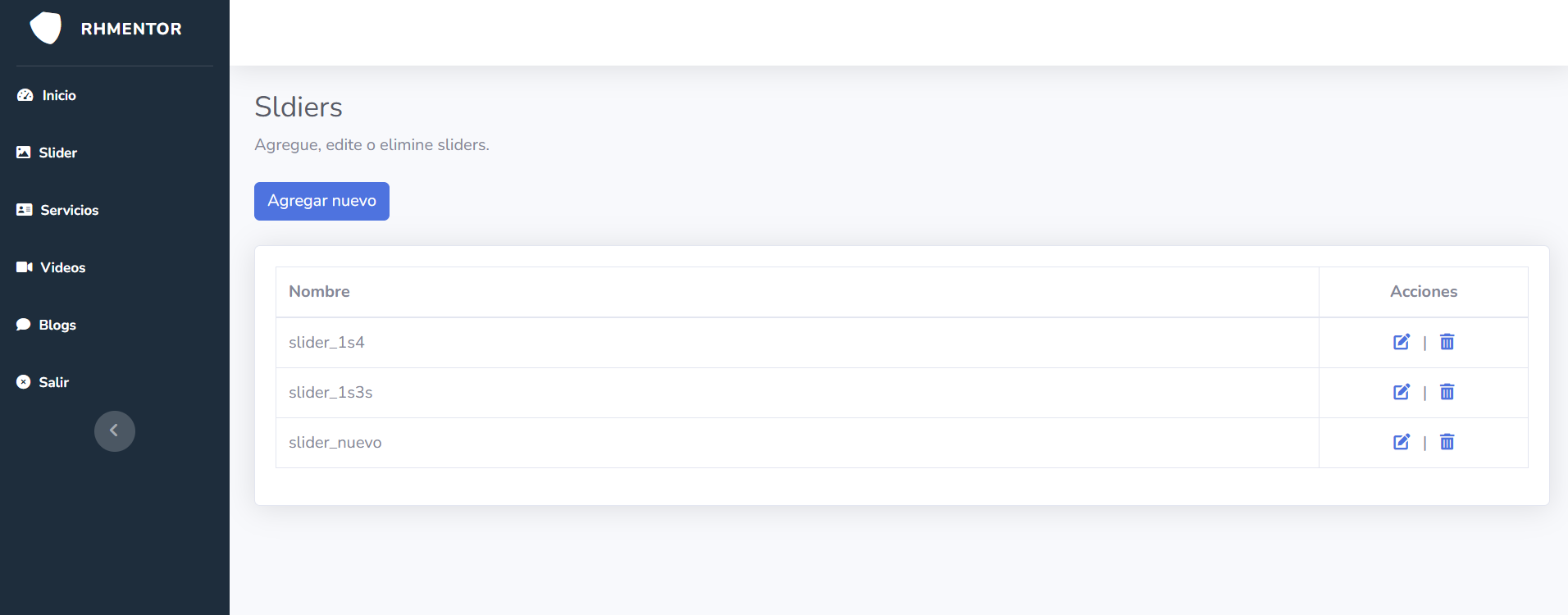Open the Slider menu item
1568x615 pixels.
[57, 153]
